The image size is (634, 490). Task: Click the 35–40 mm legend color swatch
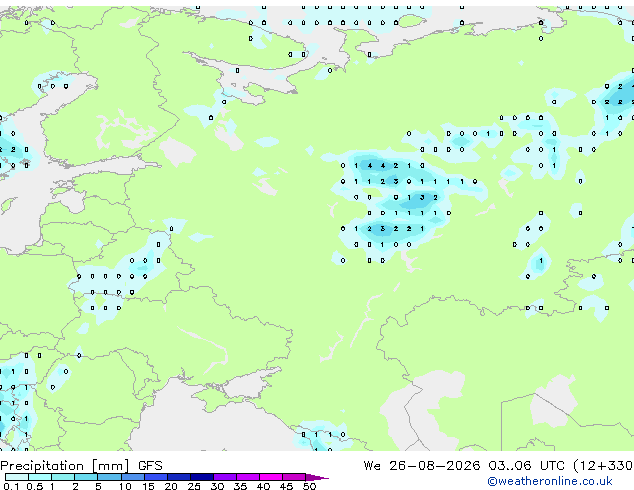point(247,477)
